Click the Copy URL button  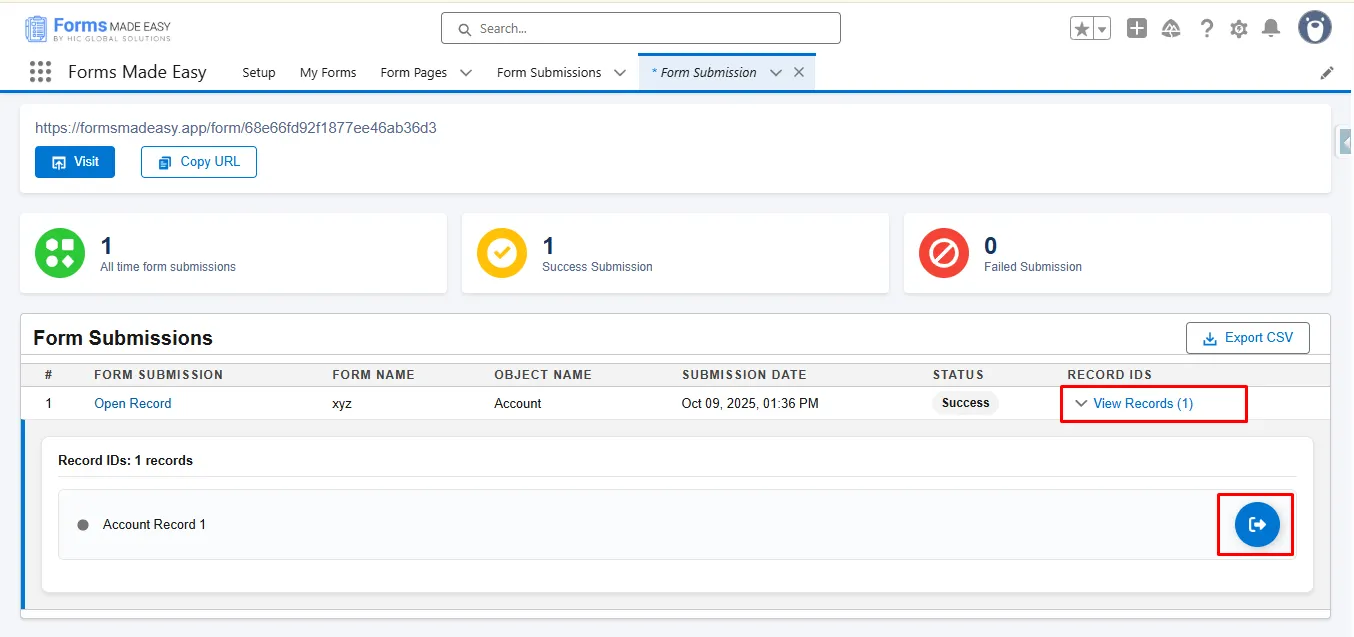click(199, 162)
